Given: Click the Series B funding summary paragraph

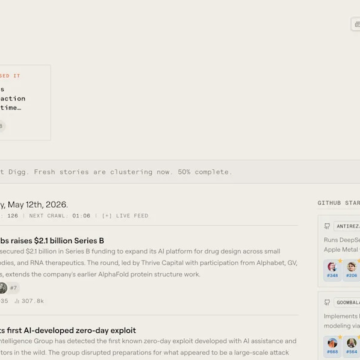Looking at the screenshot, I should point(149,263).
